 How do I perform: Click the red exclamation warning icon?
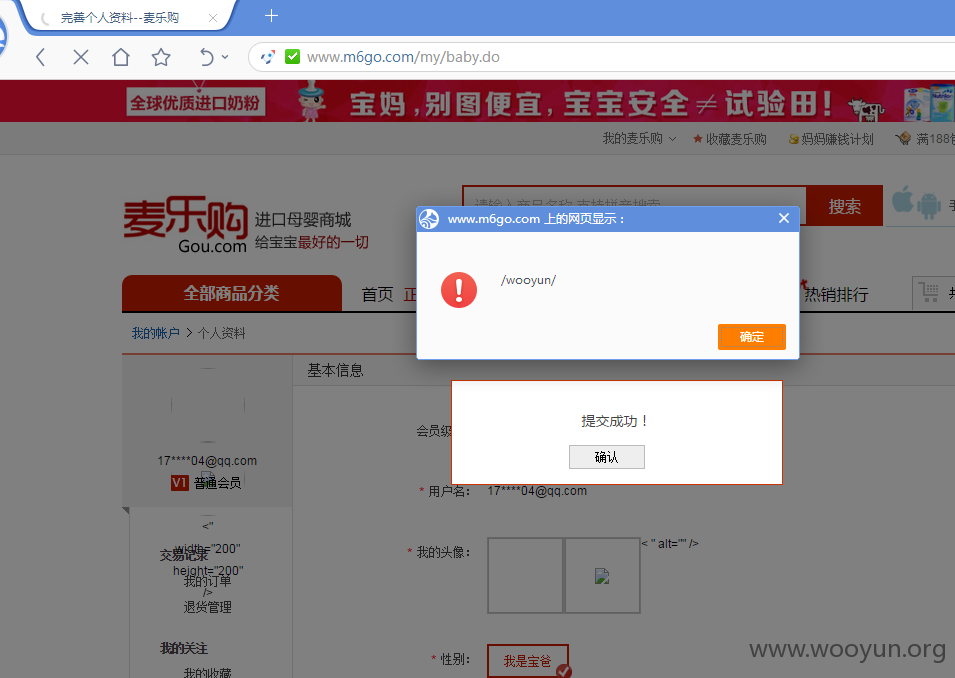pyautogui.click(x=459, y=290)
